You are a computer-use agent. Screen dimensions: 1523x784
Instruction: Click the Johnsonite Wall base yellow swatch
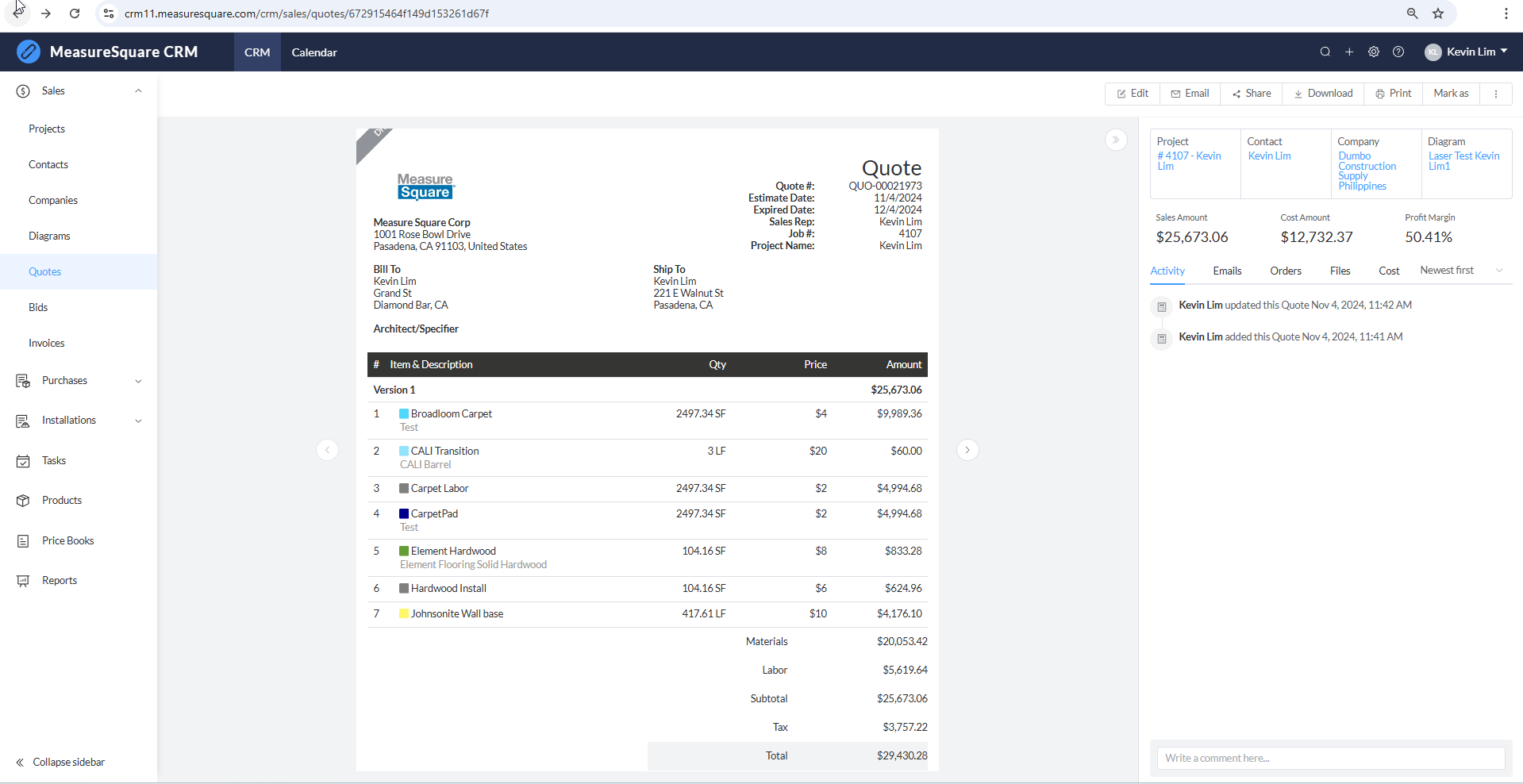coord(404,614)
